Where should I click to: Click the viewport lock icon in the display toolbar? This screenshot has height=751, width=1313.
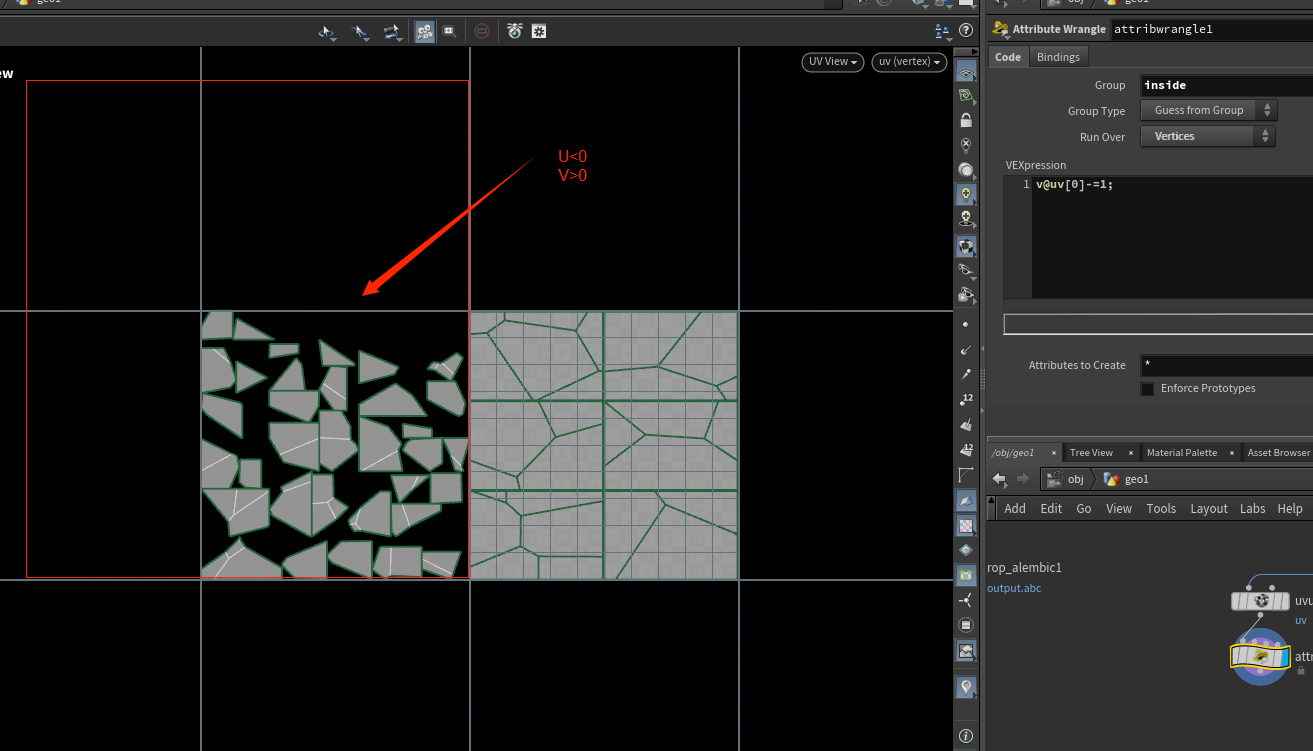click(x=965, y=120)
